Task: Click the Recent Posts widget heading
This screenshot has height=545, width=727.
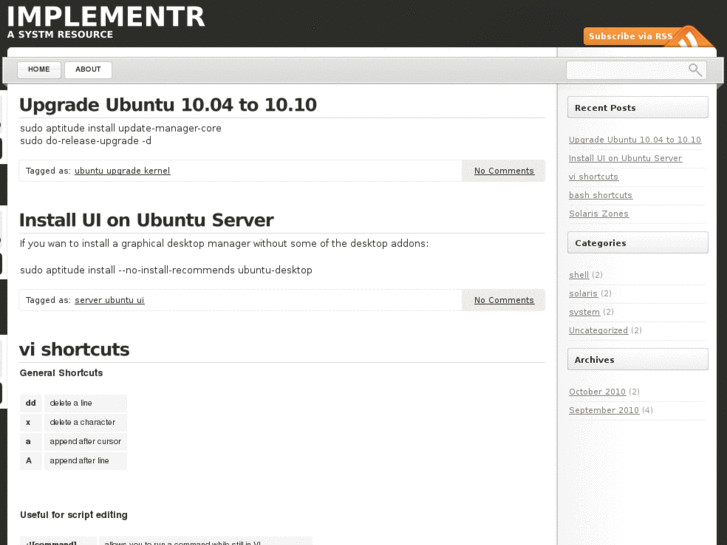Action: pyautogui.click(x=638, y=108)
